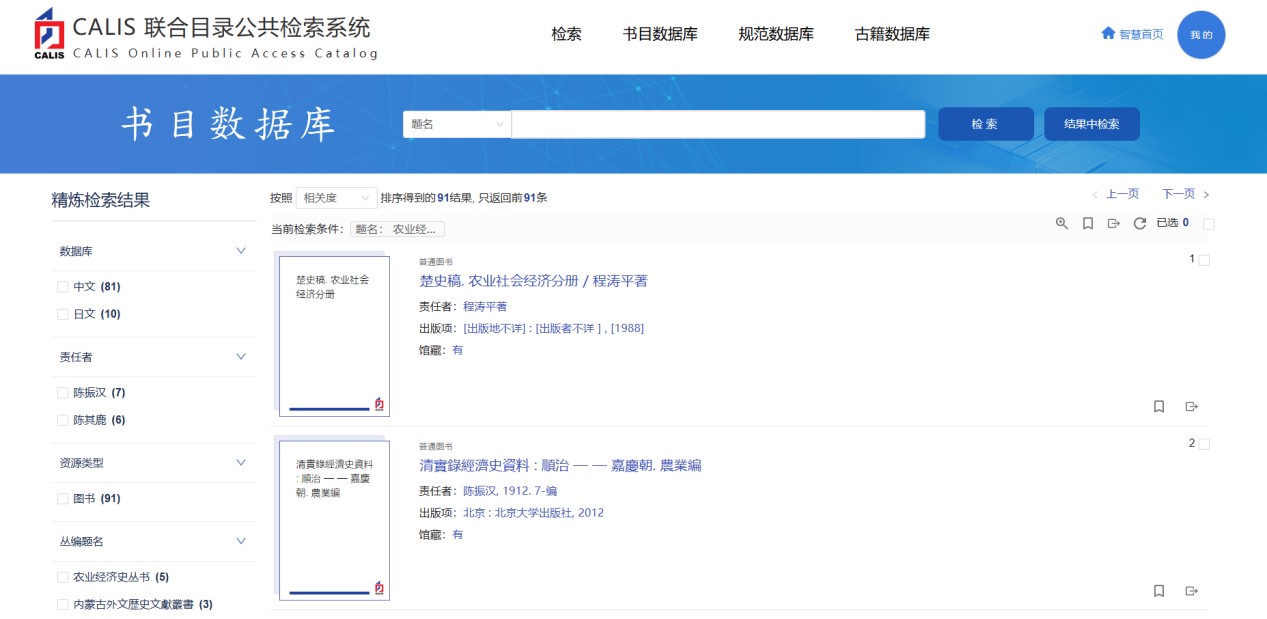This screenshot has height=619, width=1267.
Task: Open the cover thumbnail of 清實錄經濟史資料
Action: tap(334, 520)
